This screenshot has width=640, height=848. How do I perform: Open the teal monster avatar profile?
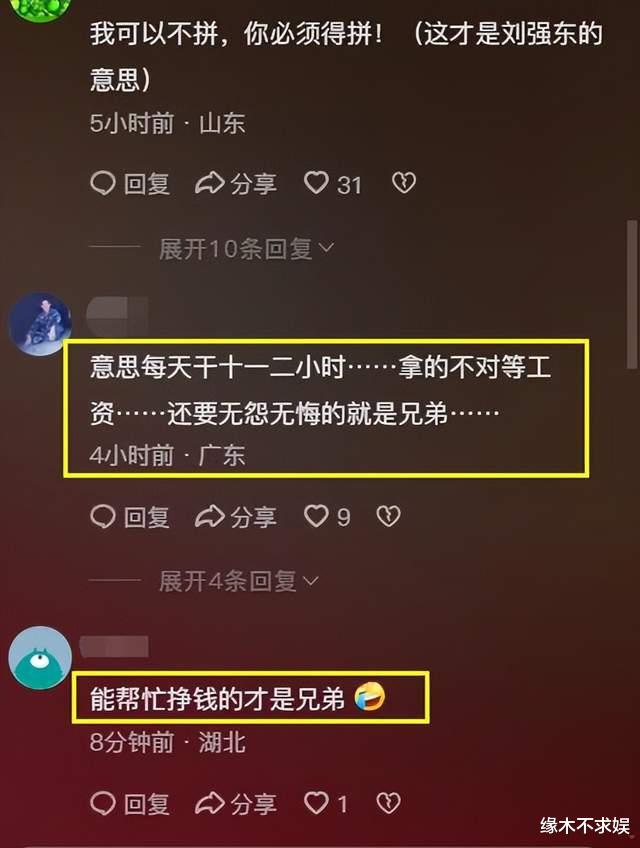click(40, 657)
